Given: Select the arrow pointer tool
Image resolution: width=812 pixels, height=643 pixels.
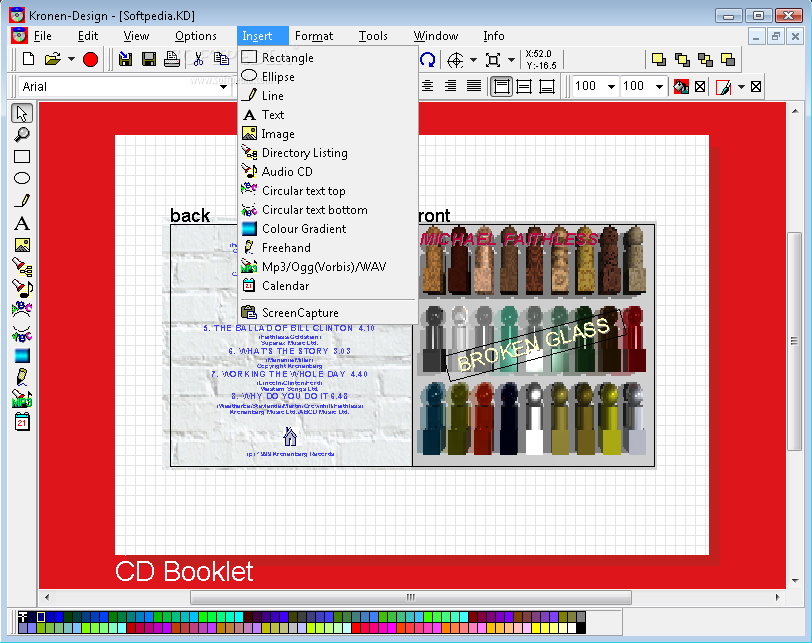Looking at the screenshot, I should click(22, 113).
